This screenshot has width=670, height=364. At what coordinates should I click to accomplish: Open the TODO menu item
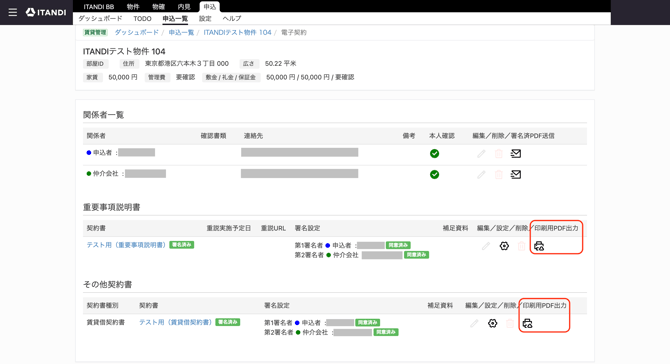click(x=142, y=19)
